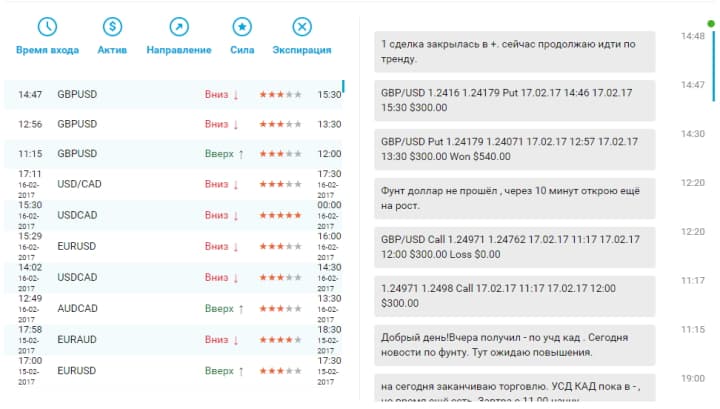Click the green dot at top of chat timeline

tap(711, 23)
